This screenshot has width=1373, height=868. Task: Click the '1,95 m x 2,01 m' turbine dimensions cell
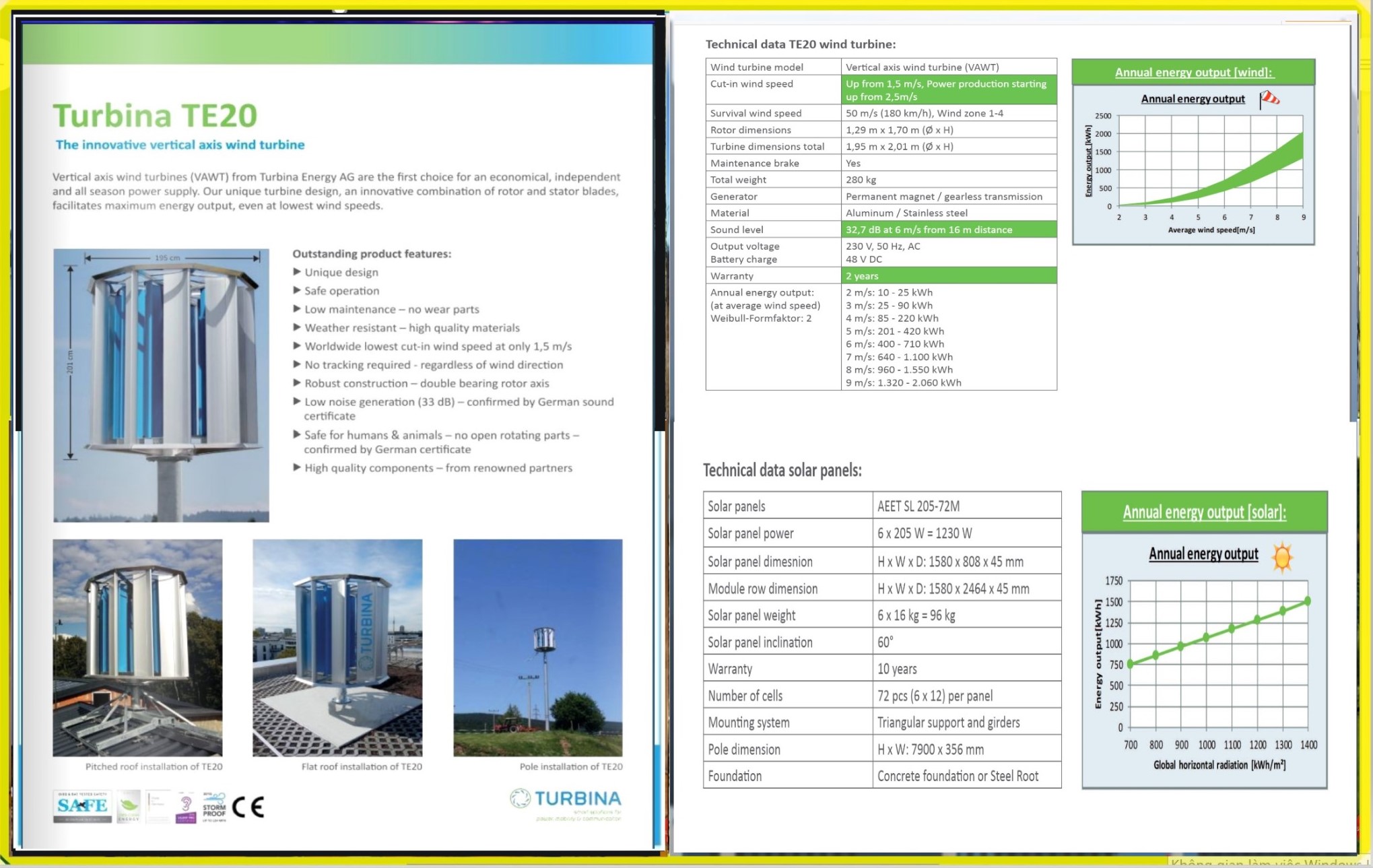pos(949,146)
